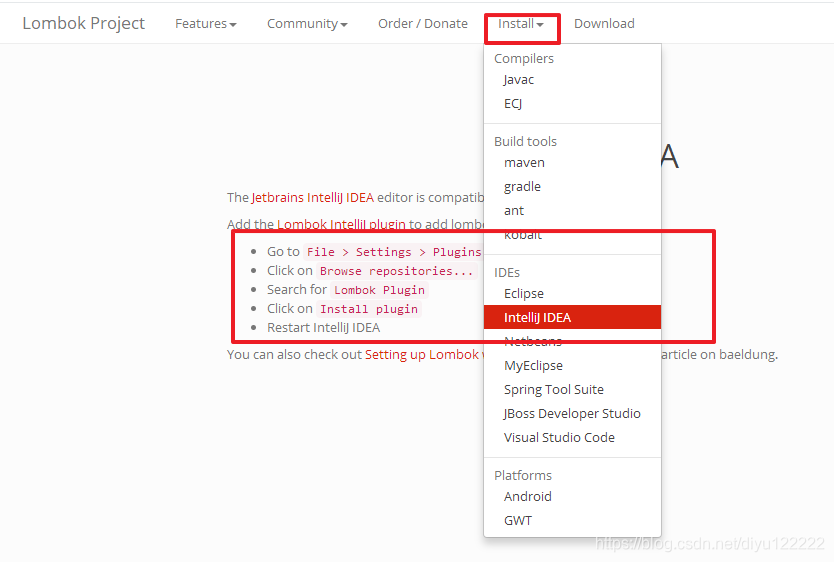Toggle the Install dropdown menu

click(x=521, y=24)
